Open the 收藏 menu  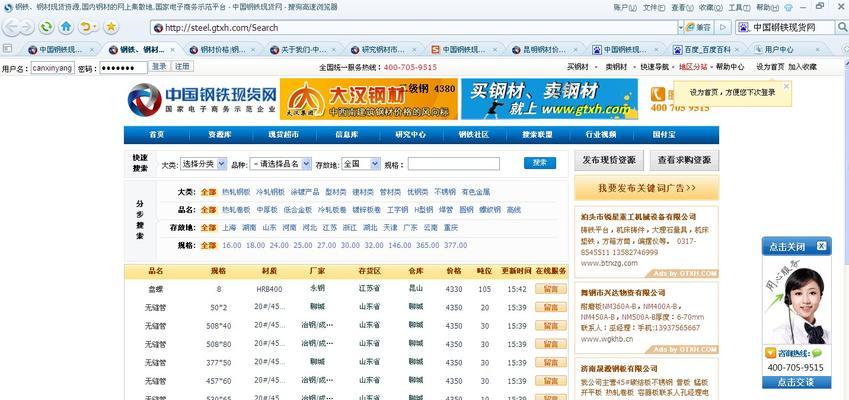(x=710, y=8)
